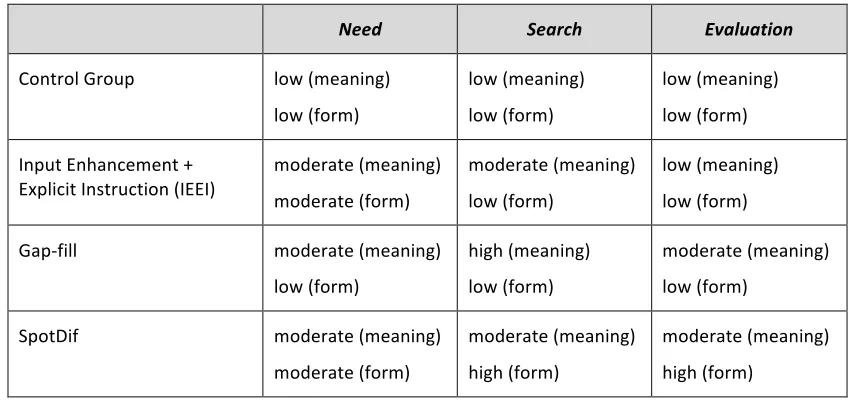Select the Control Group row label

click(x=76, y=79)
